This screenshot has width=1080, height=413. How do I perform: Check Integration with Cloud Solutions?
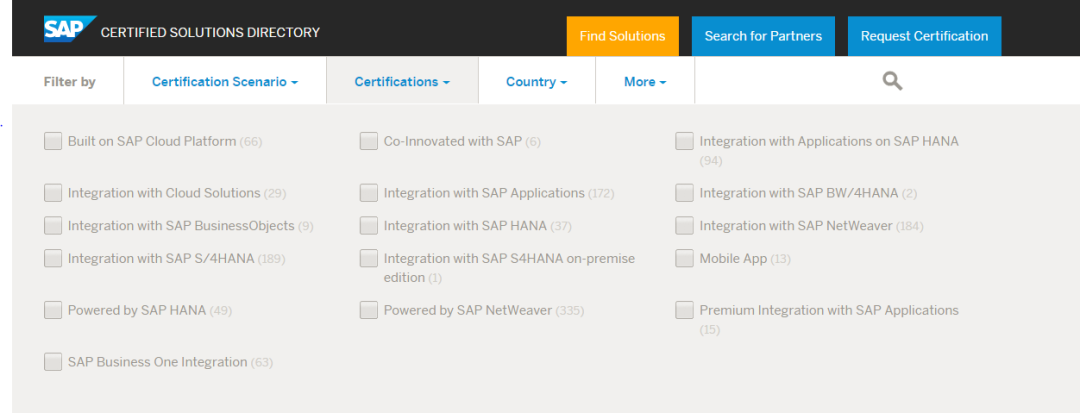coord(53,193)
